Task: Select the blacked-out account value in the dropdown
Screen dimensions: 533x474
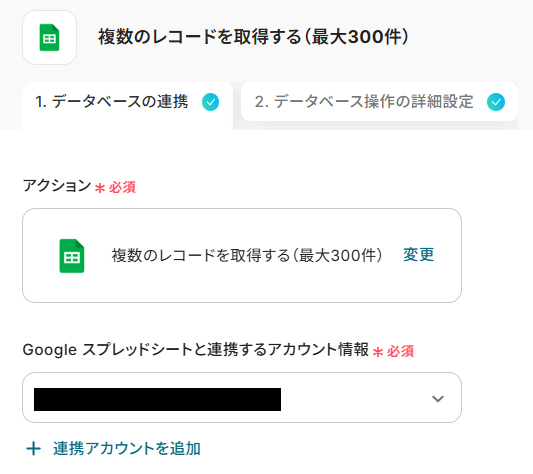Action: pos(157,399)
